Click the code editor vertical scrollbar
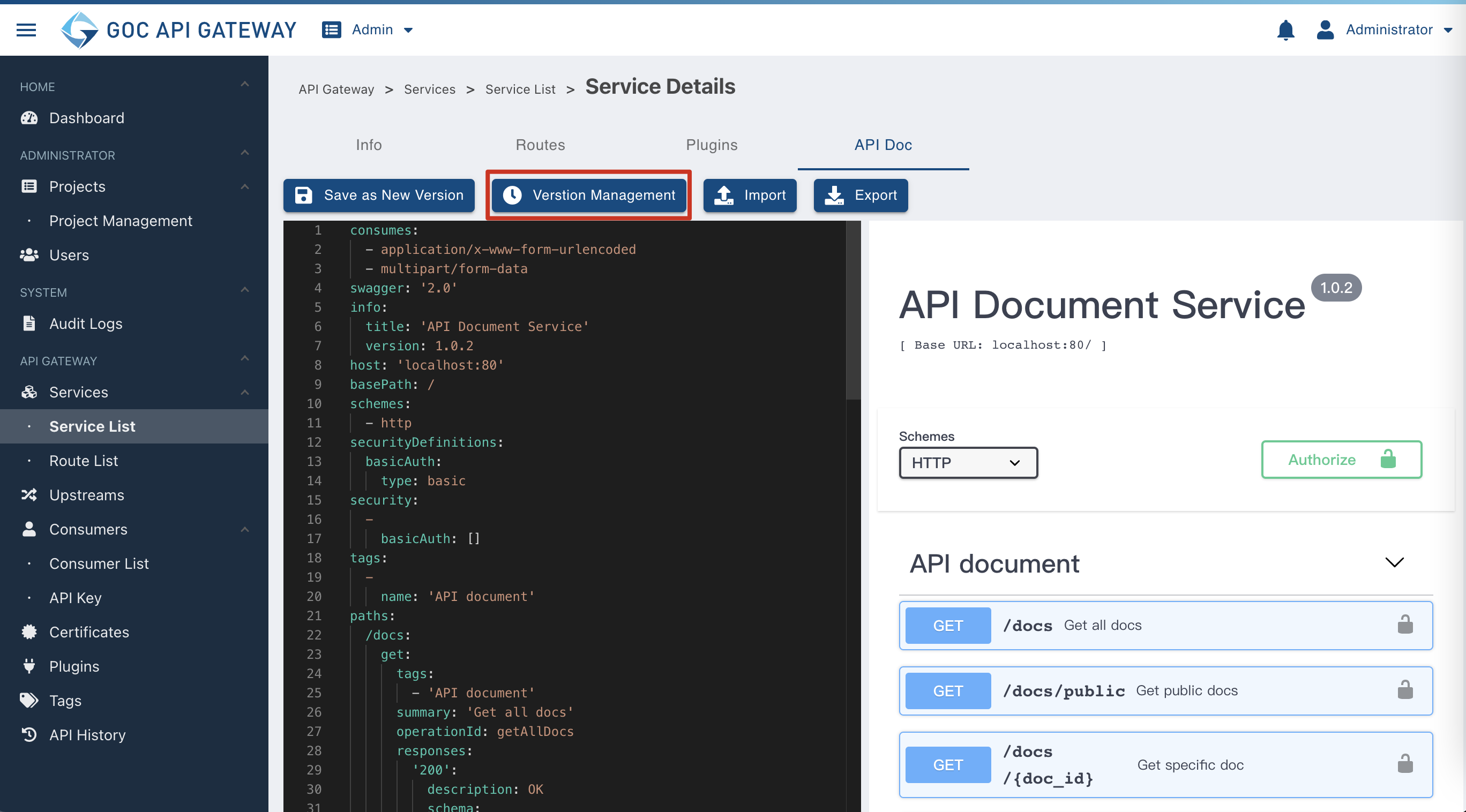Viewport: 1466px width, 812px height. pyautogui.click(x=853, y=310)
